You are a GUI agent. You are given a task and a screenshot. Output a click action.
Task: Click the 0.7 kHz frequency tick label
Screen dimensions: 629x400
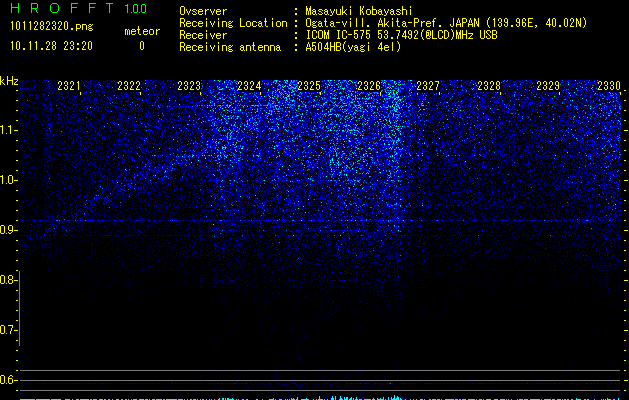7,330
